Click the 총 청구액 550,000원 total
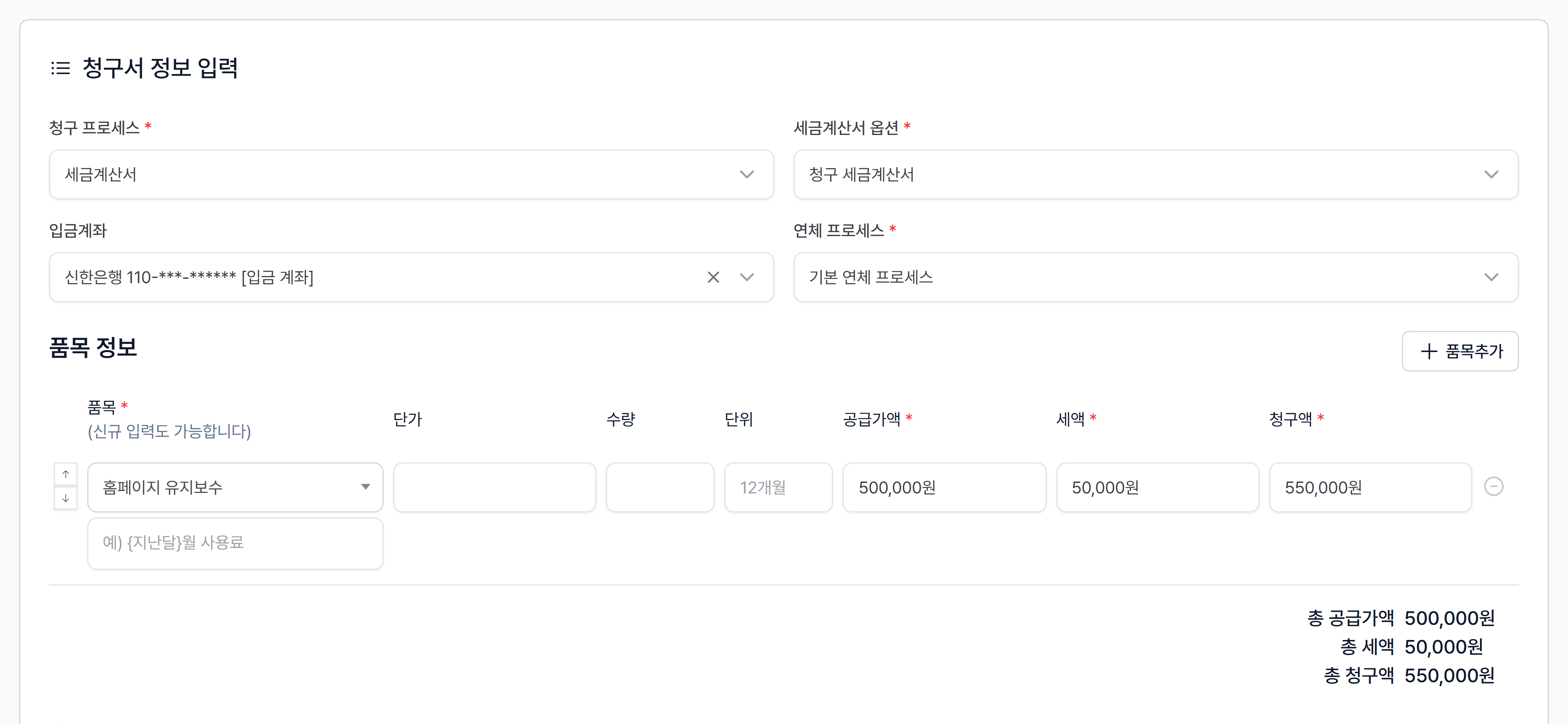Viewport: 1568px width, 724px height. pos(1409,675)
